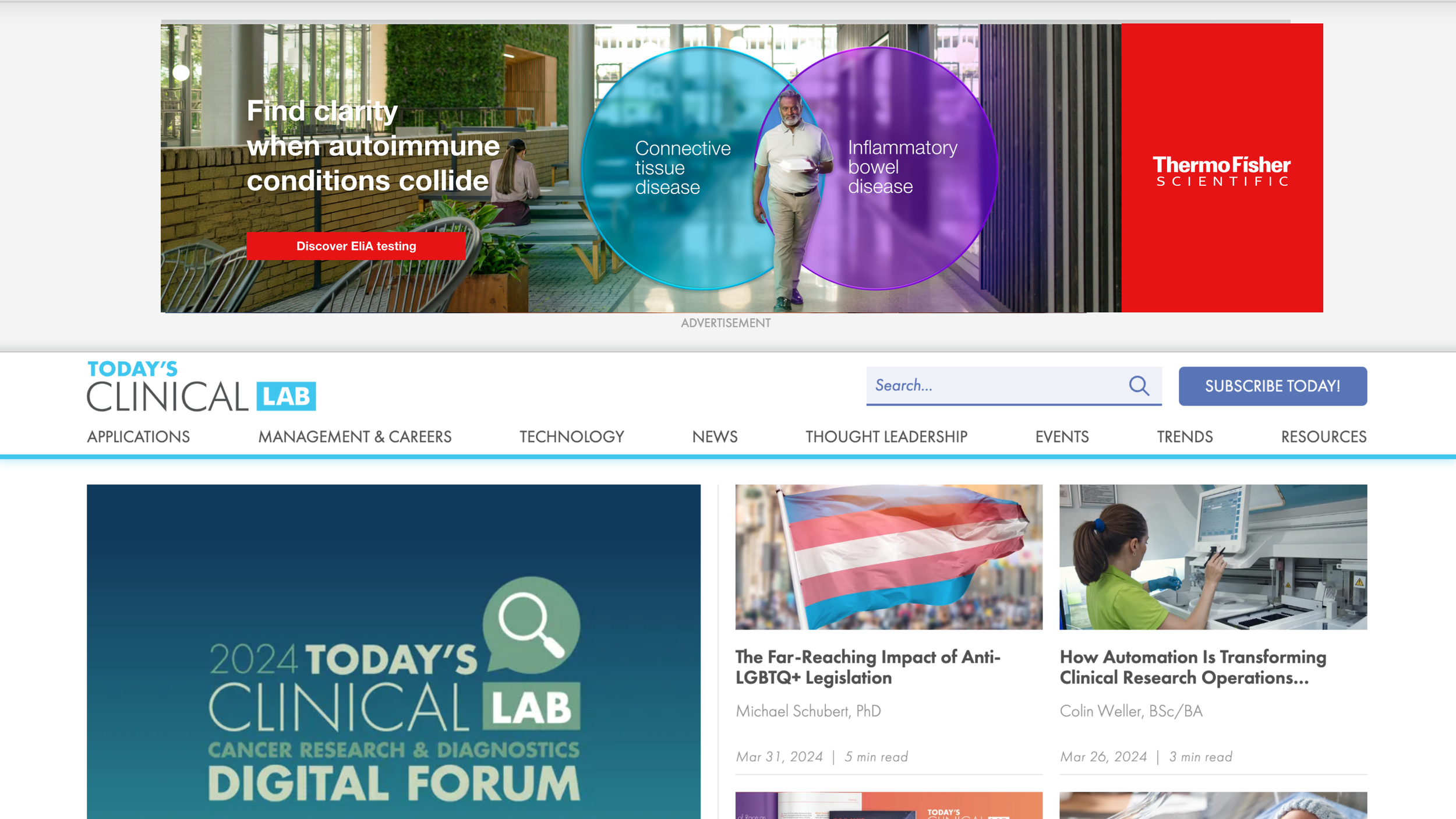Read Far-Reaching Impact of Anti-LGBTQ+ Legislation article

click(x=868, y=667)
